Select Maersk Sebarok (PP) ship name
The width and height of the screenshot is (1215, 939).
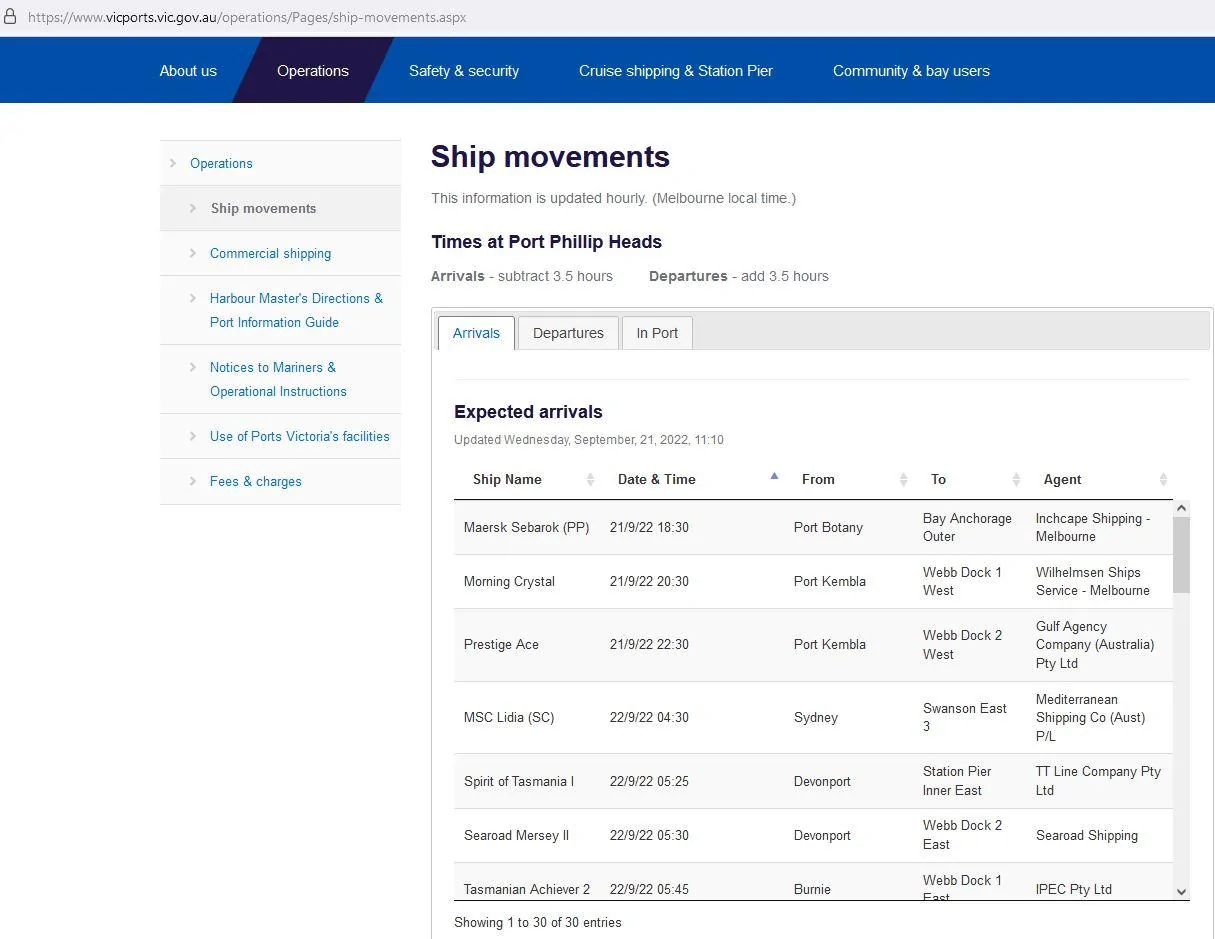tap(526, 527)
